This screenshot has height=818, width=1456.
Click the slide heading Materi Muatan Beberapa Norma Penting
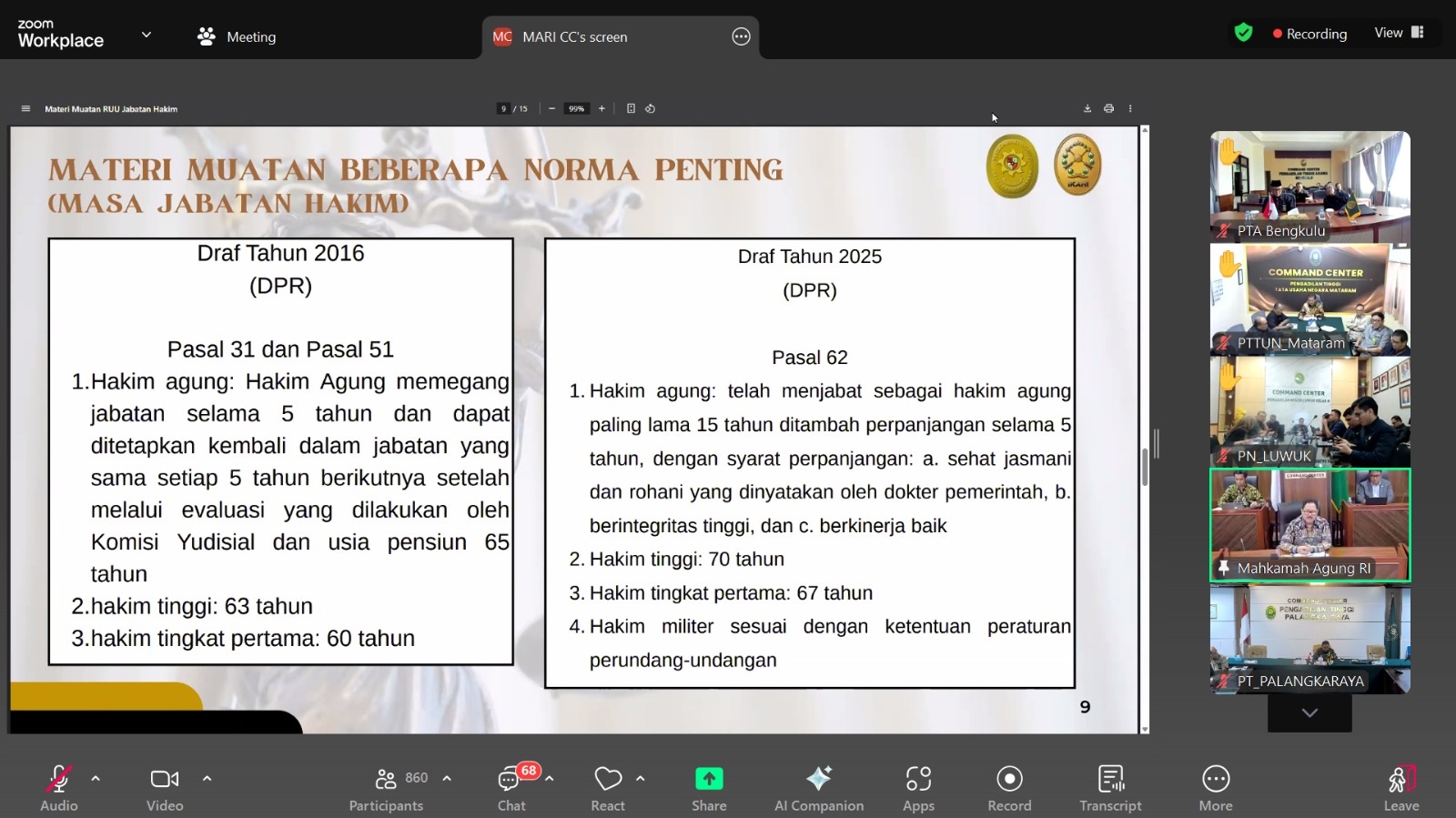(x=416, y=170)
